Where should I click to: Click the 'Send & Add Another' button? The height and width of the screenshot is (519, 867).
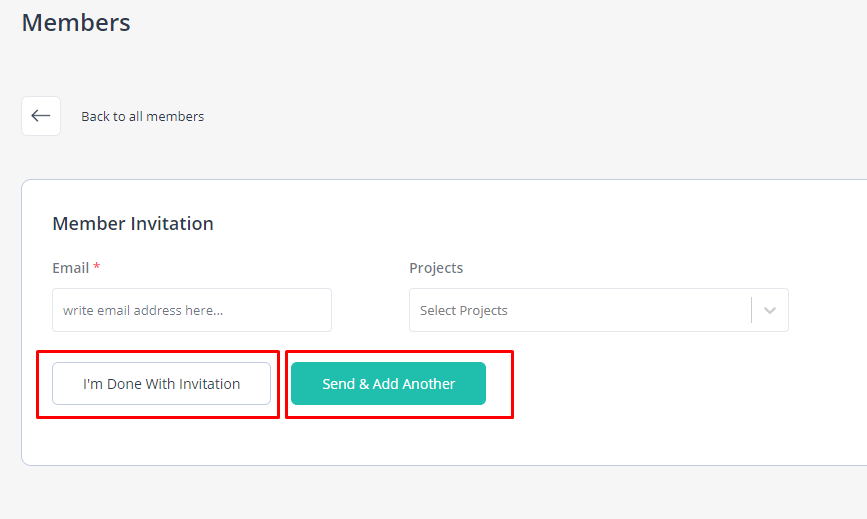click(x=389, y=384)
